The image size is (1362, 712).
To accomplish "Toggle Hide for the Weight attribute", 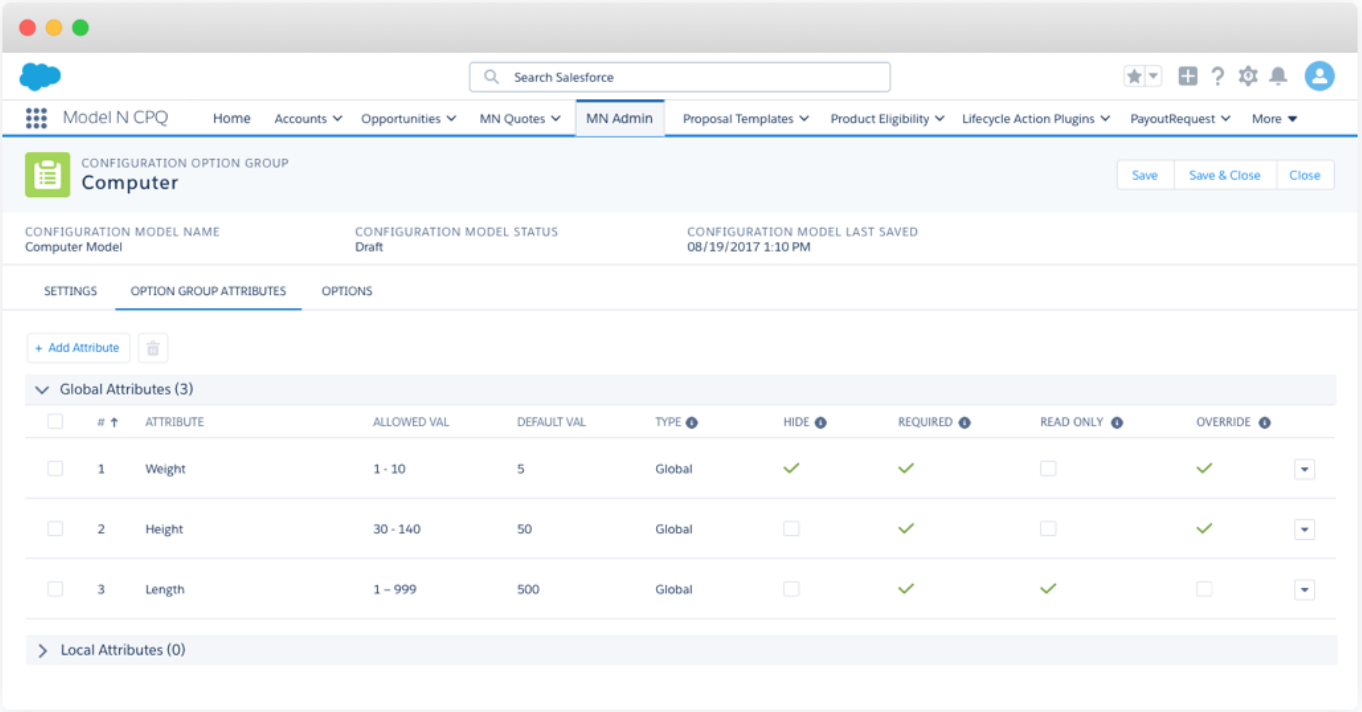I will [792, 468].
